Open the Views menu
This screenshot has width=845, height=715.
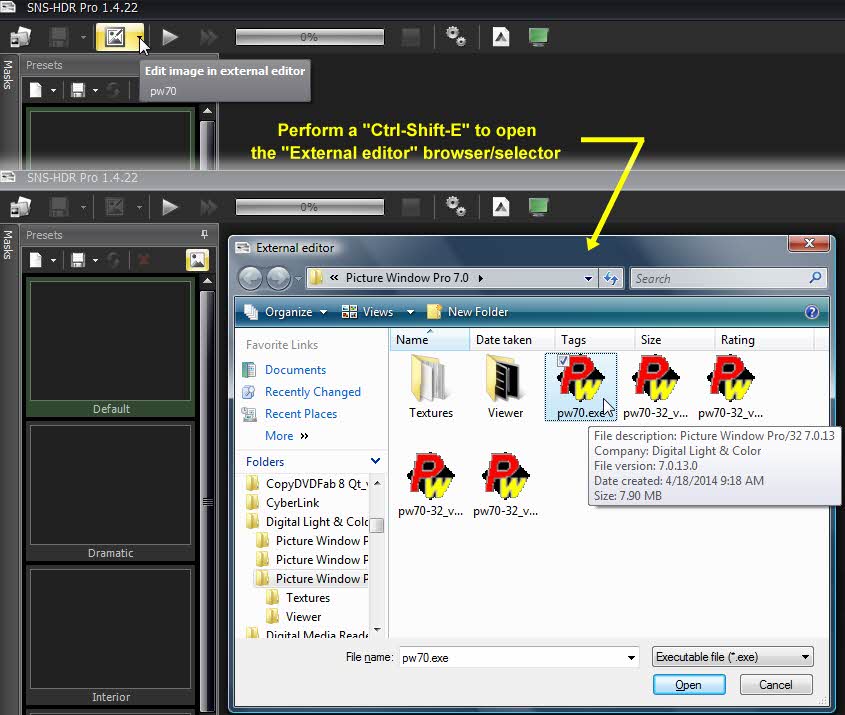pos(368,312)
